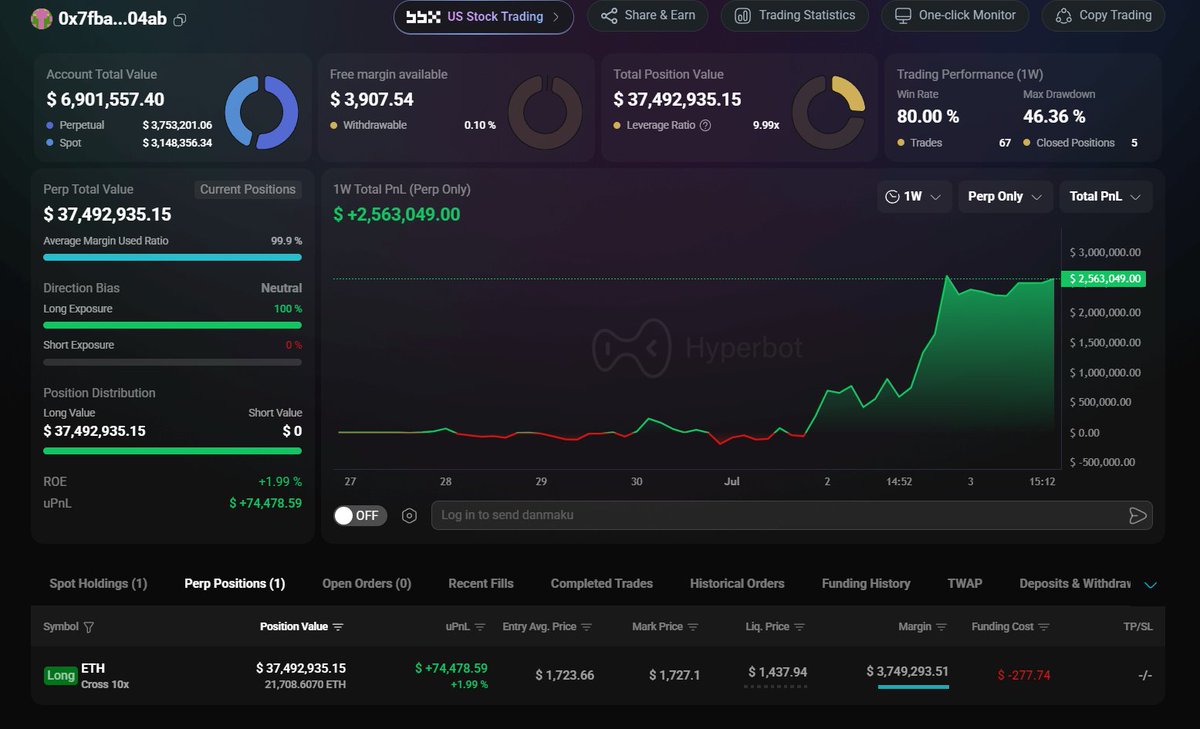
Task: Open Trading Statistics
Action: tap(795, 16)
